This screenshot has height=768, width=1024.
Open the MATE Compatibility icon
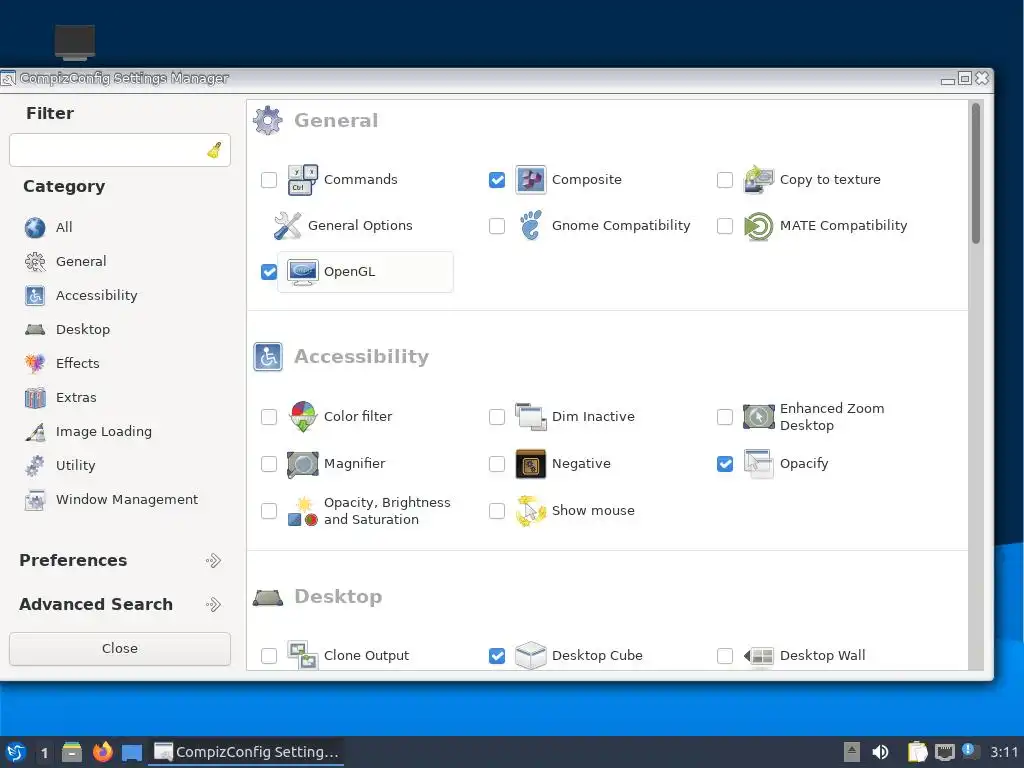(x=758, y=226)
